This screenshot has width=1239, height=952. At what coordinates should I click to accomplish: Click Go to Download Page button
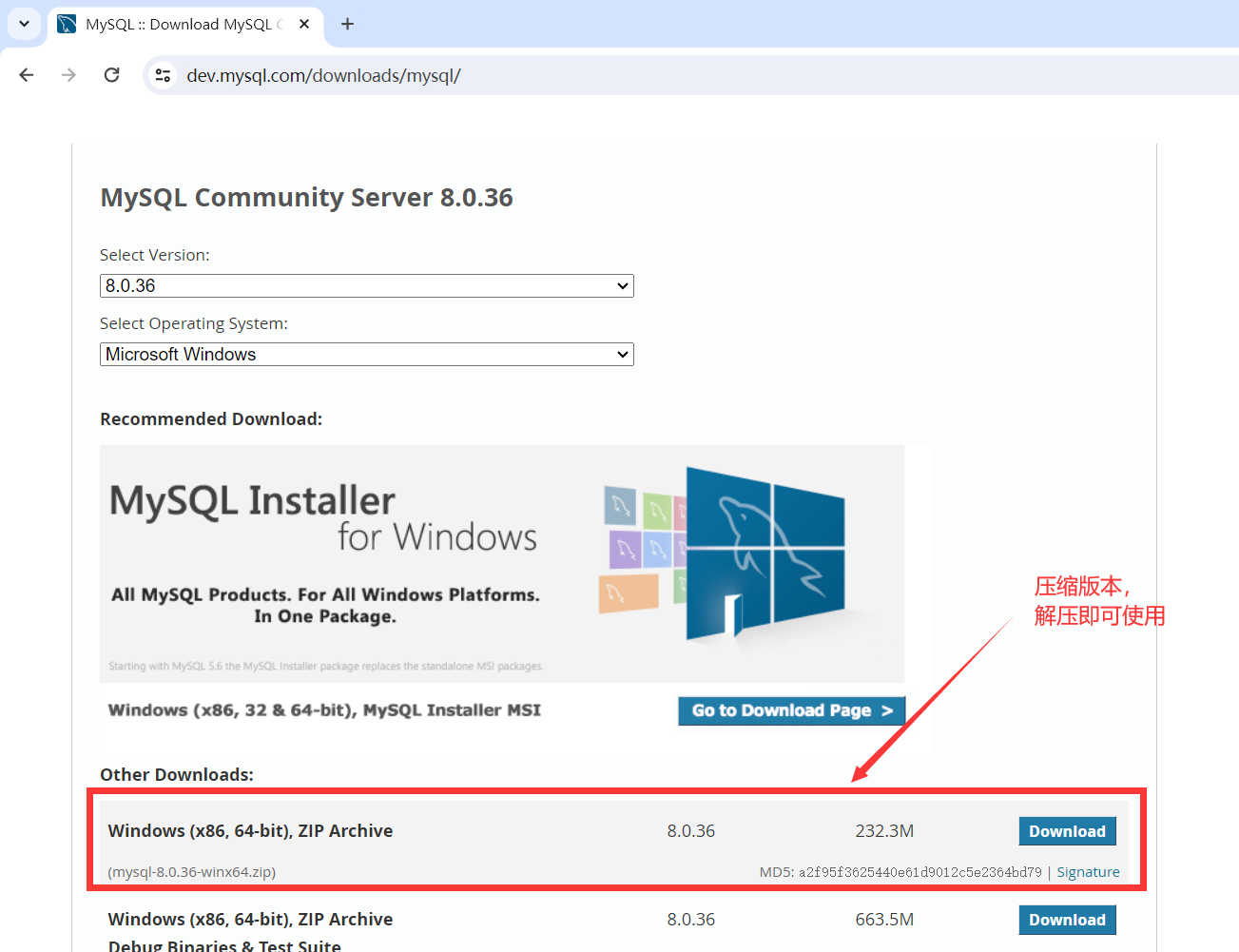(x=791, y=710)
